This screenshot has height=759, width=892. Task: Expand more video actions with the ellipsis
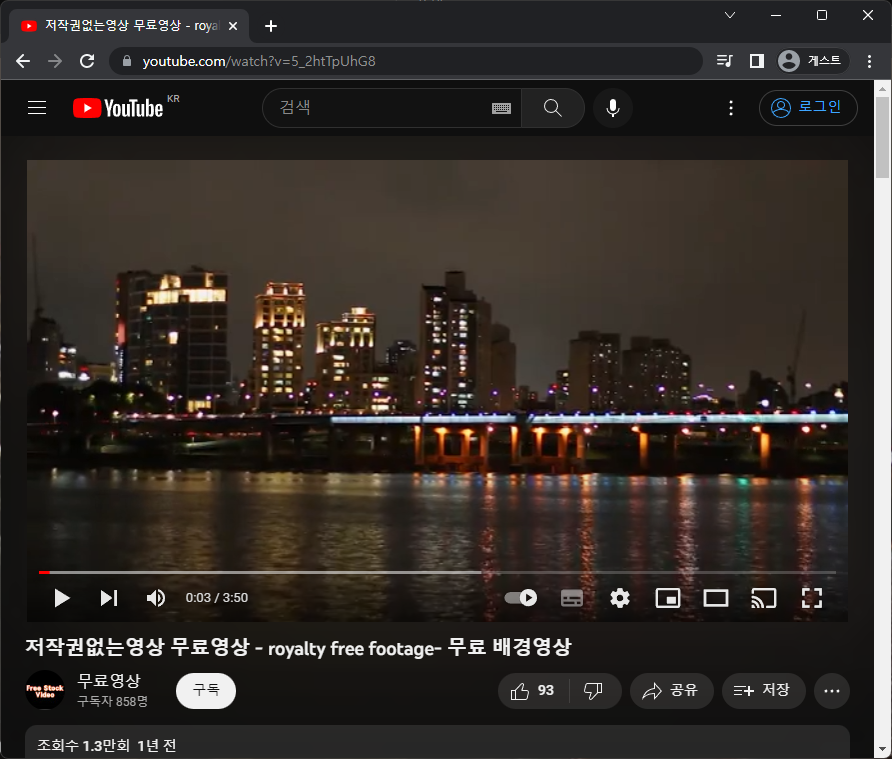pos(831,690)
